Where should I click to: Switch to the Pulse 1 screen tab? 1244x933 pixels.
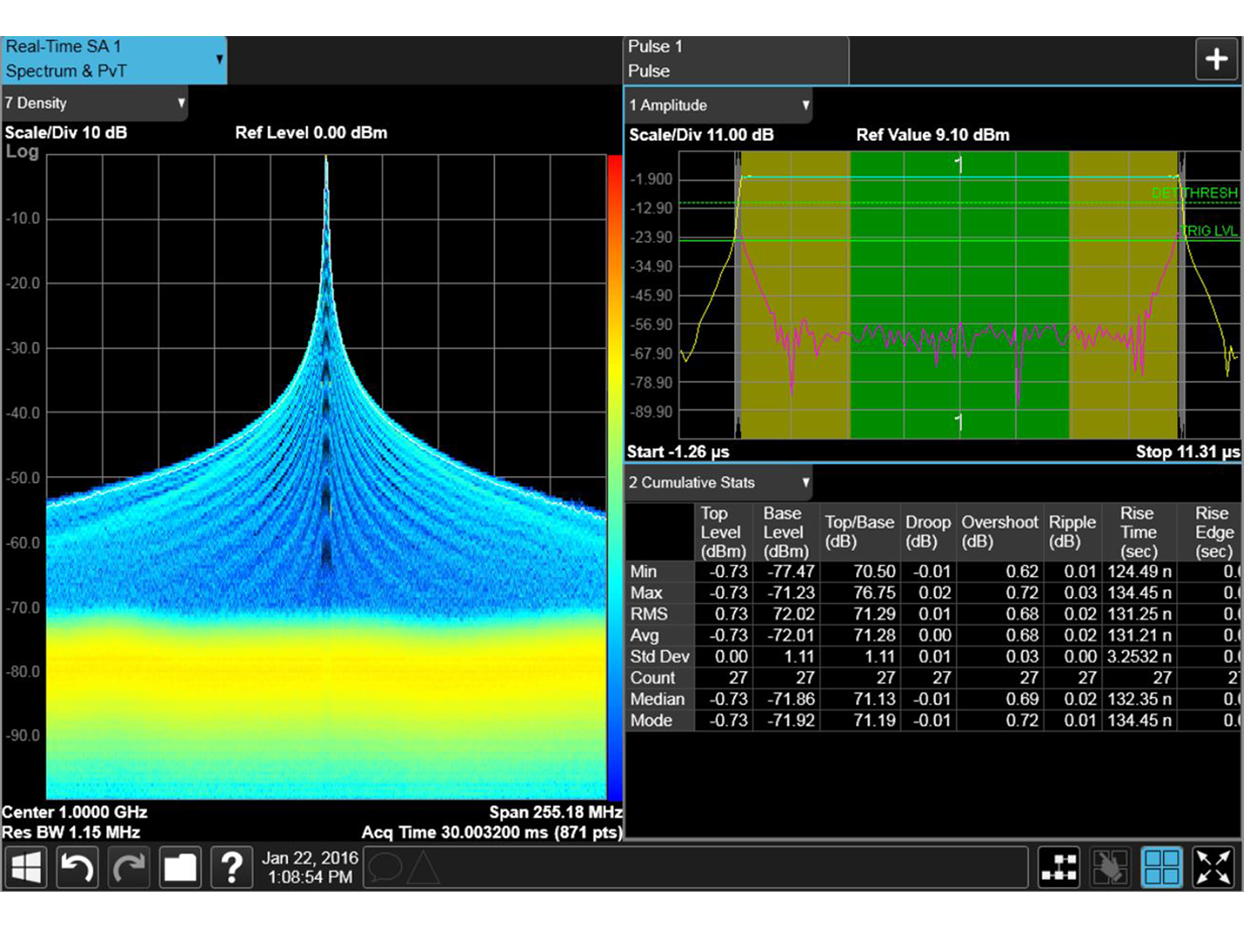click(735, 59)
